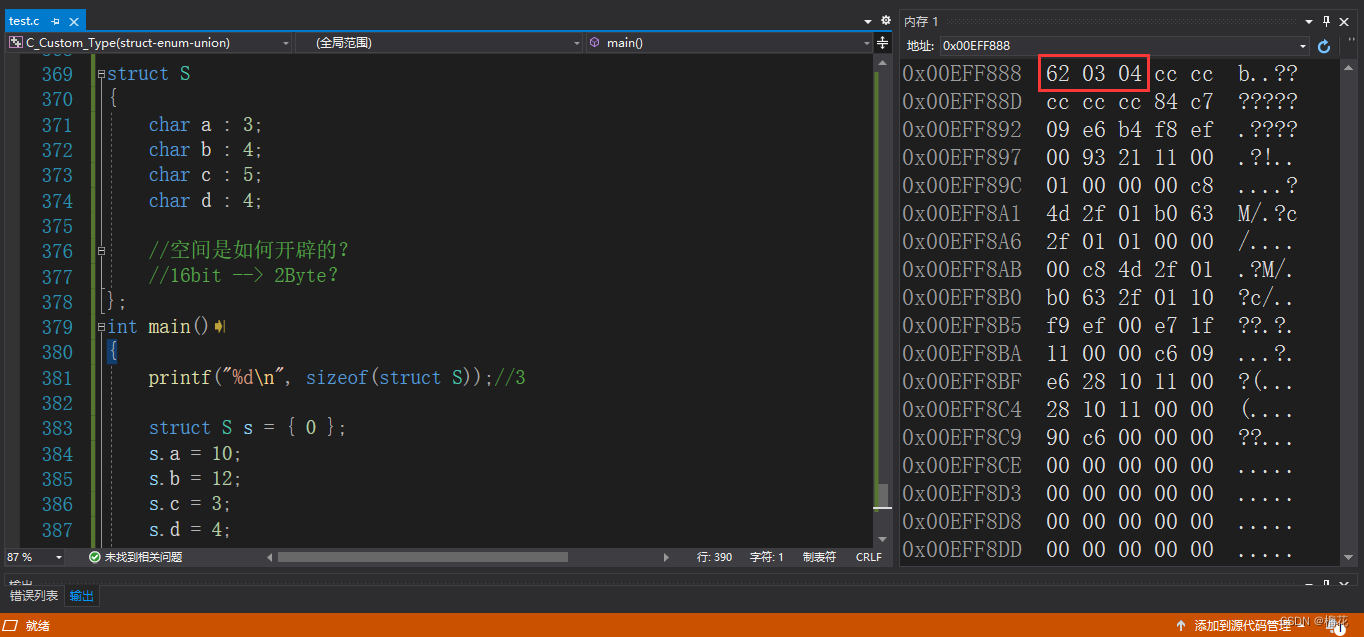Click the memory address 0x00EFF888 row
The image size is (1364, 637).
point(1100,74)
